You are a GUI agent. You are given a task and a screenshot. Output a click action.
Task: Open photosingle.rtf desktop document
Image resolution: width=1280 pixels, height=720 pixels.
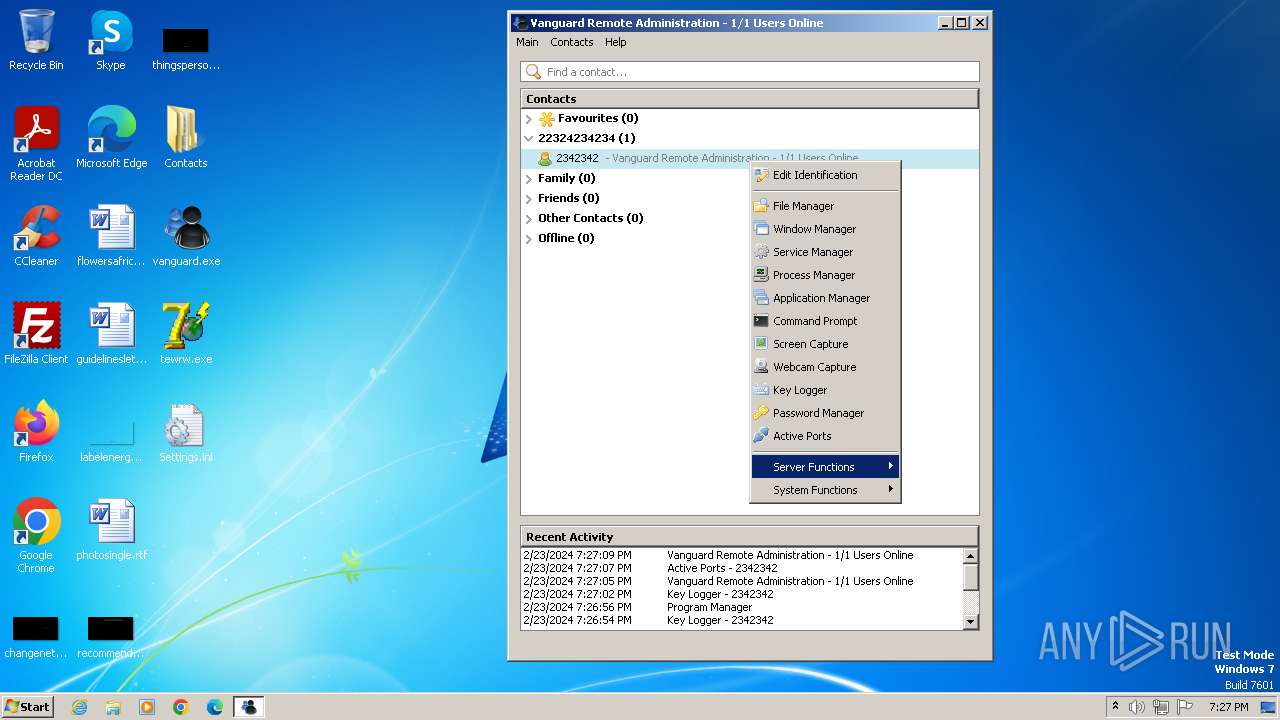click(x=111, y=530)
